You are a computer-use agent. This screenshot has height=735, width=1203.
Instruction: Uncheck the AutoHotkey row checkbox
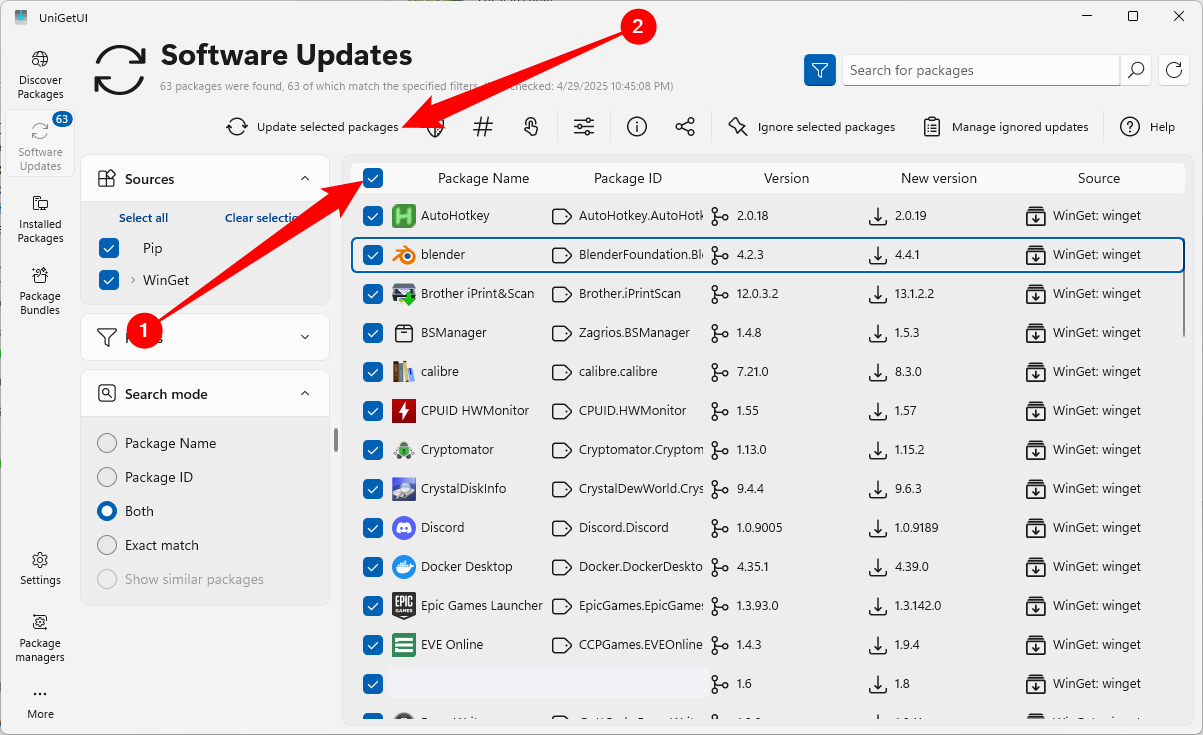coord(373,215)
